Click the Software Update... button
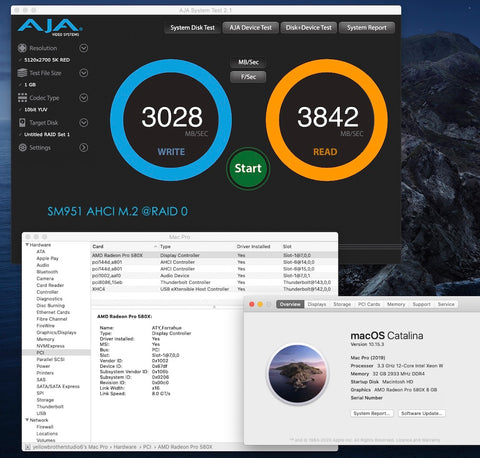 (x=422, y=413)
